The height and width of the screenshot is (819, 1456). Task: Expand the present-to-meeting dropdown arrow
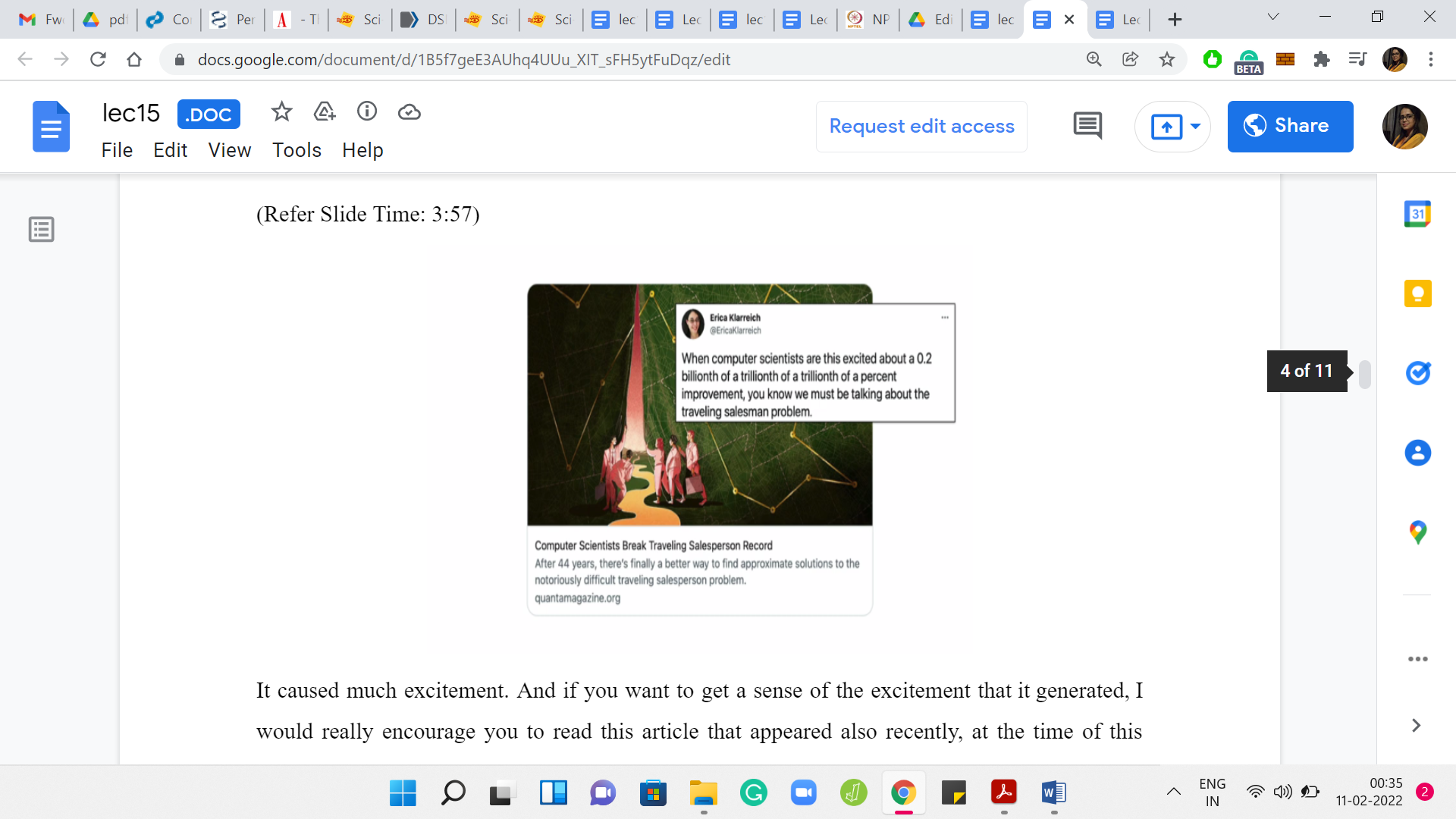(x=1196, y=126)
